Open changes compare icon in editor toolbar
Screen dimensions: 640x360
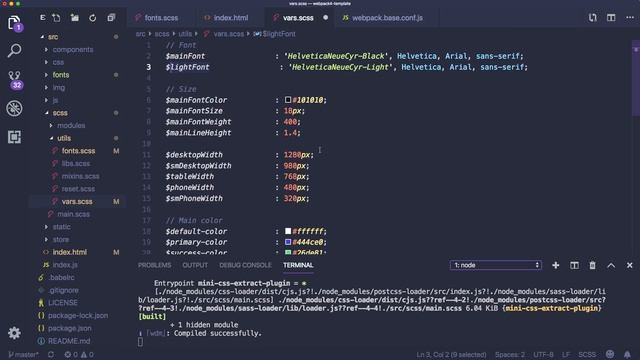(x=593, y=18)
